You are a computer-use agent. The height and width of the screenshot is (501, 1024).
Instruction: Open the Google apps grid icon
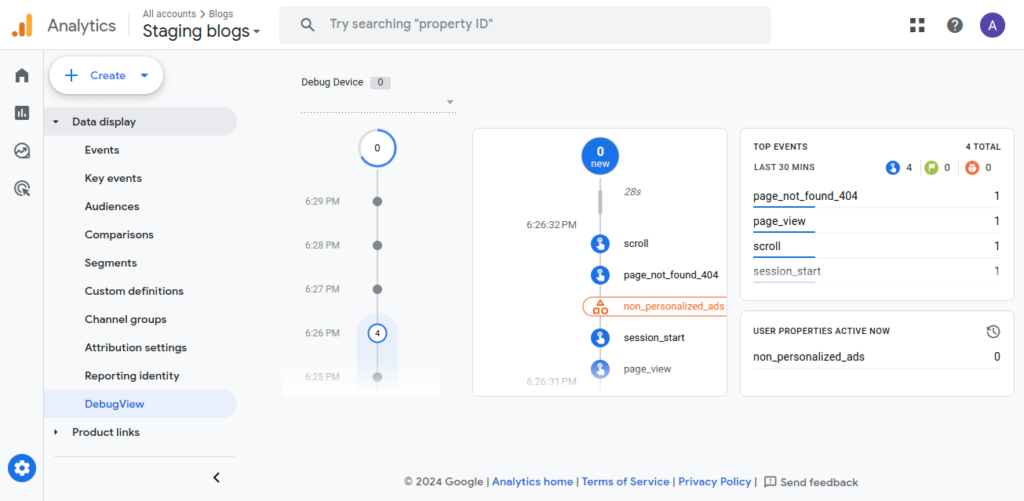pyautogui.click(x=918, y=25)
